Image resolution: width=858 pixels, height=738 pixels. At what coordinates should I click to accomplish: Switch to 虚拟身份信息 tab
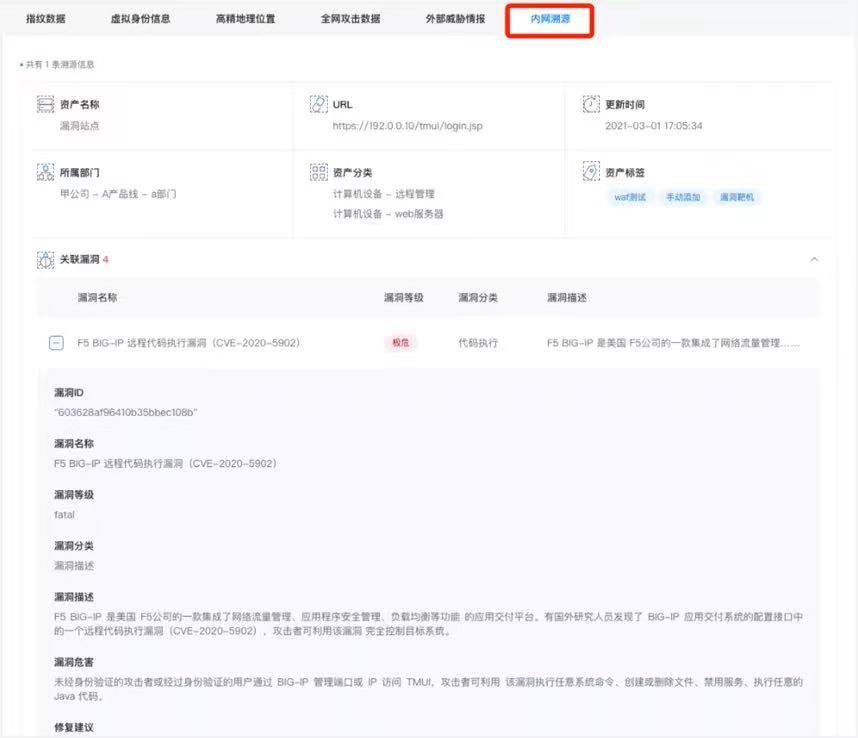(140, 19)
